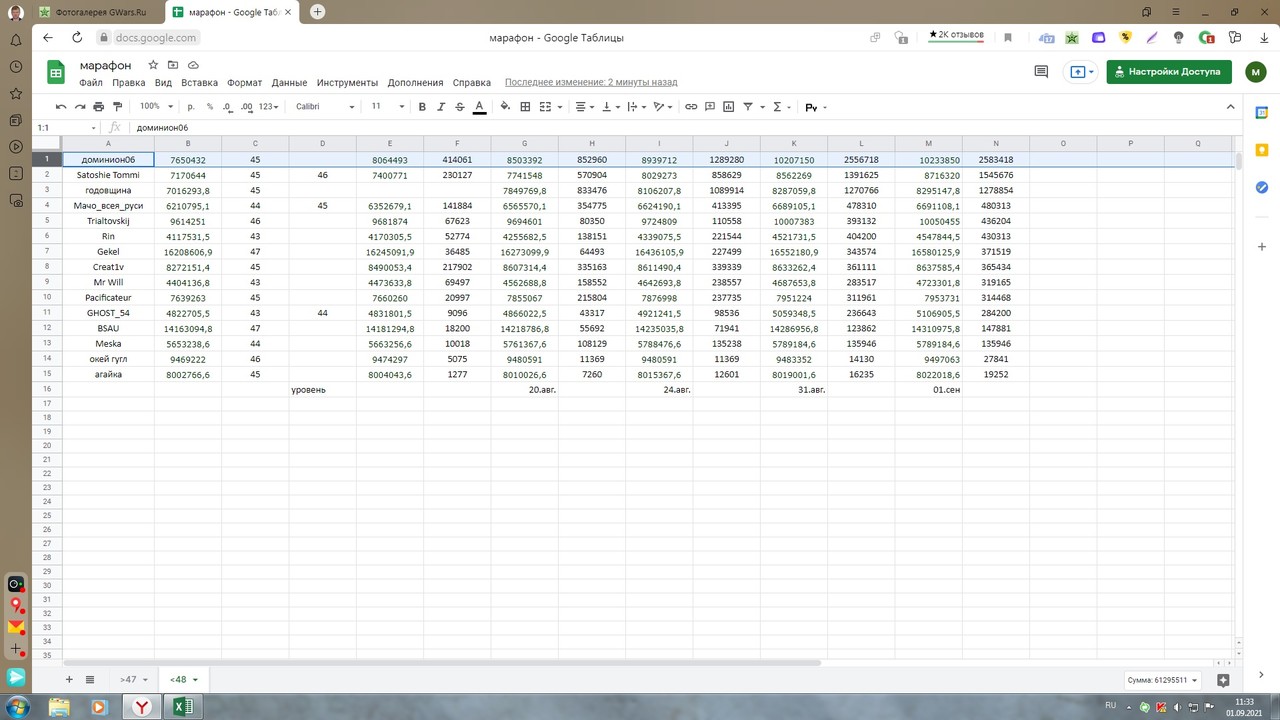
Task: Insert link using chain icon
Action: [x=691, y=106]
